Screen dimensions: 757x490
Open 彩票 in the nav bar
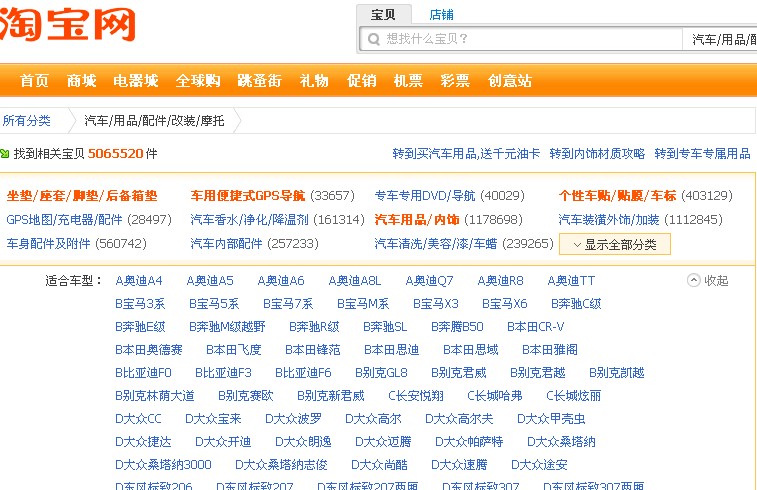pos(455,80)
